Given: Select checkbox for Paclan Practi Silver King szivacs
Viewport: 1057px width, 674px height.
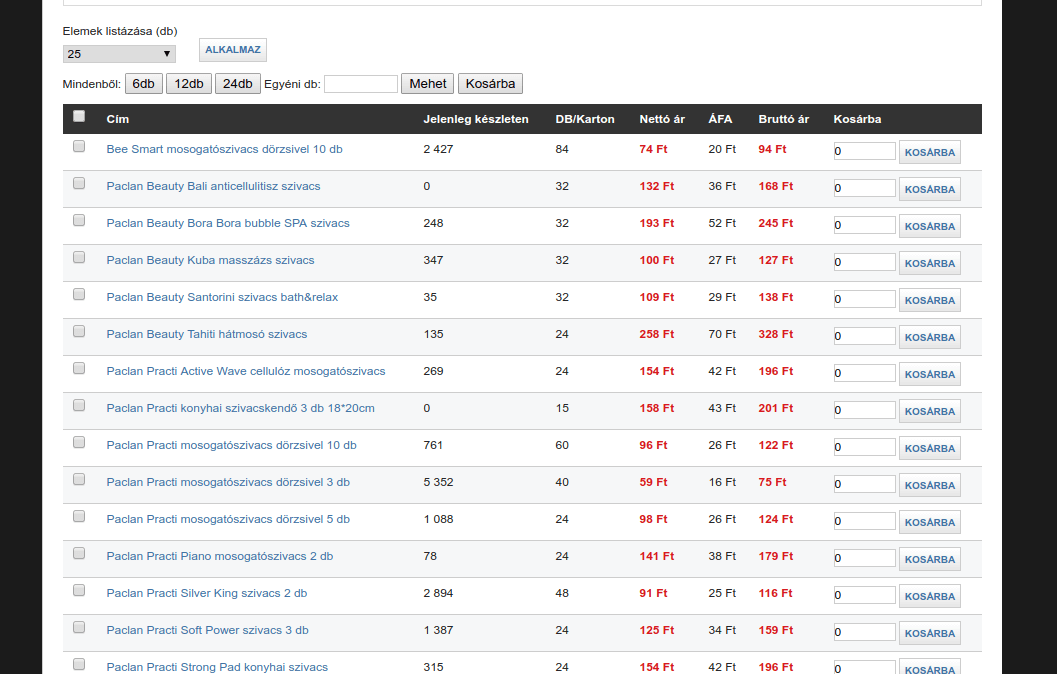Looking at the screenshot, I should [79, 590].
